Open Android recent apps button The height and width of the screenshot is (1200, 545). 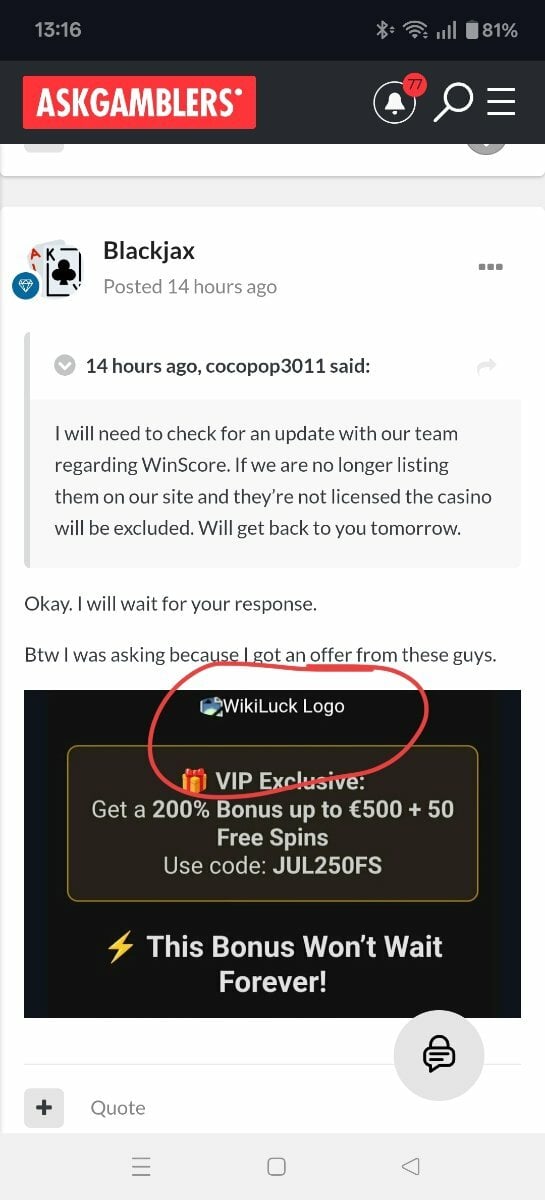[x=141, y=1166]
